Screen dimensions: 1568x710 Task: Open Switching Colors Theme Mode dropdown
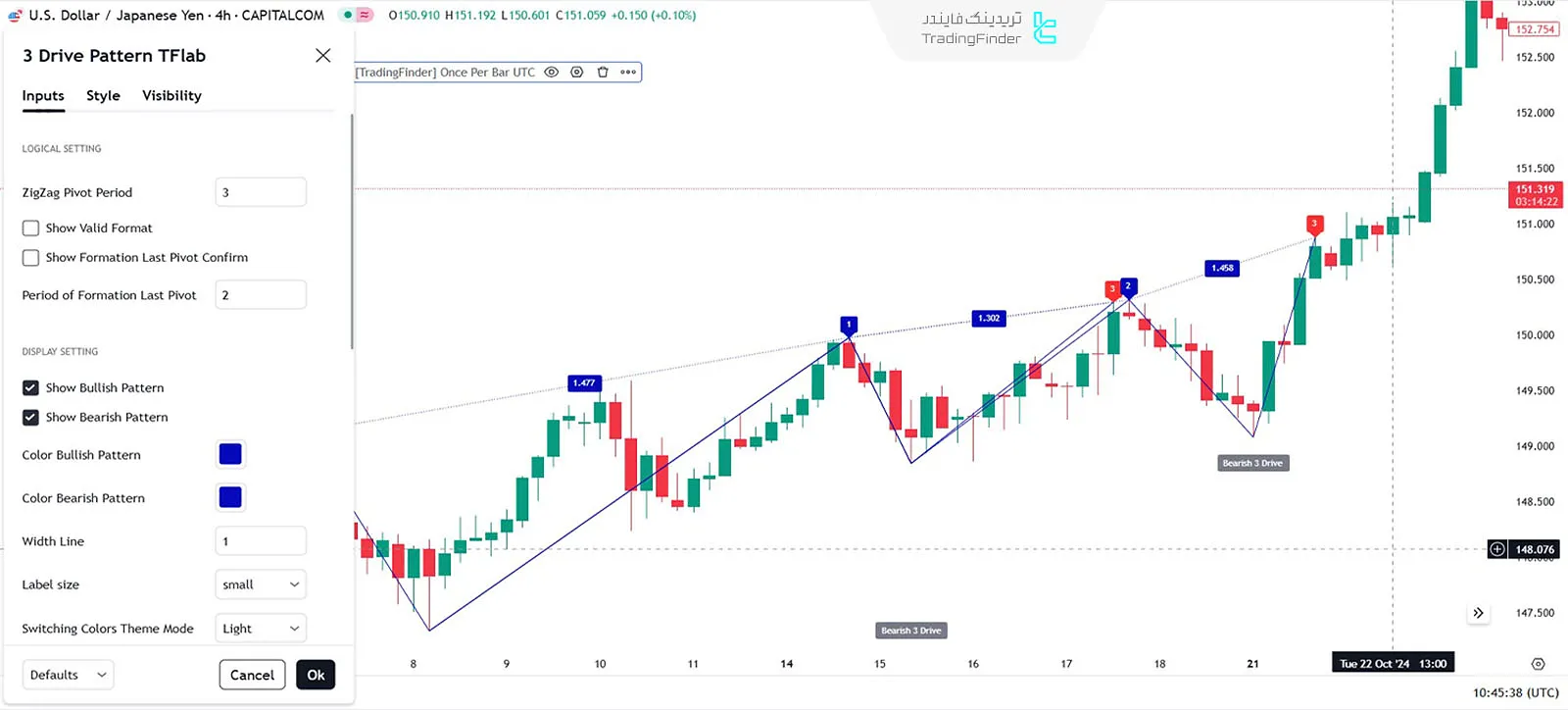(x=261, y=629)
